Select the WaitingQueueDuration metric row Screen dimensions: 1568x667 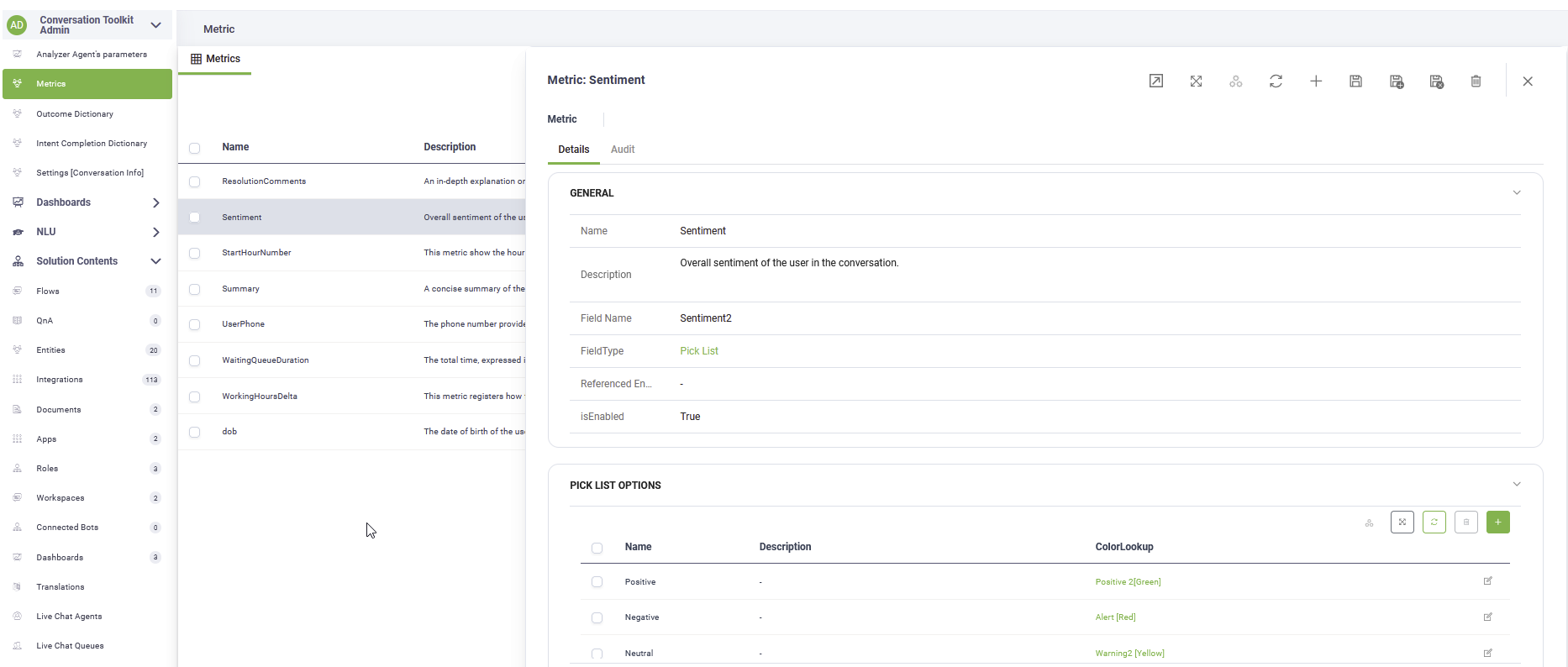pyautogui.click(x=266, y=360)
